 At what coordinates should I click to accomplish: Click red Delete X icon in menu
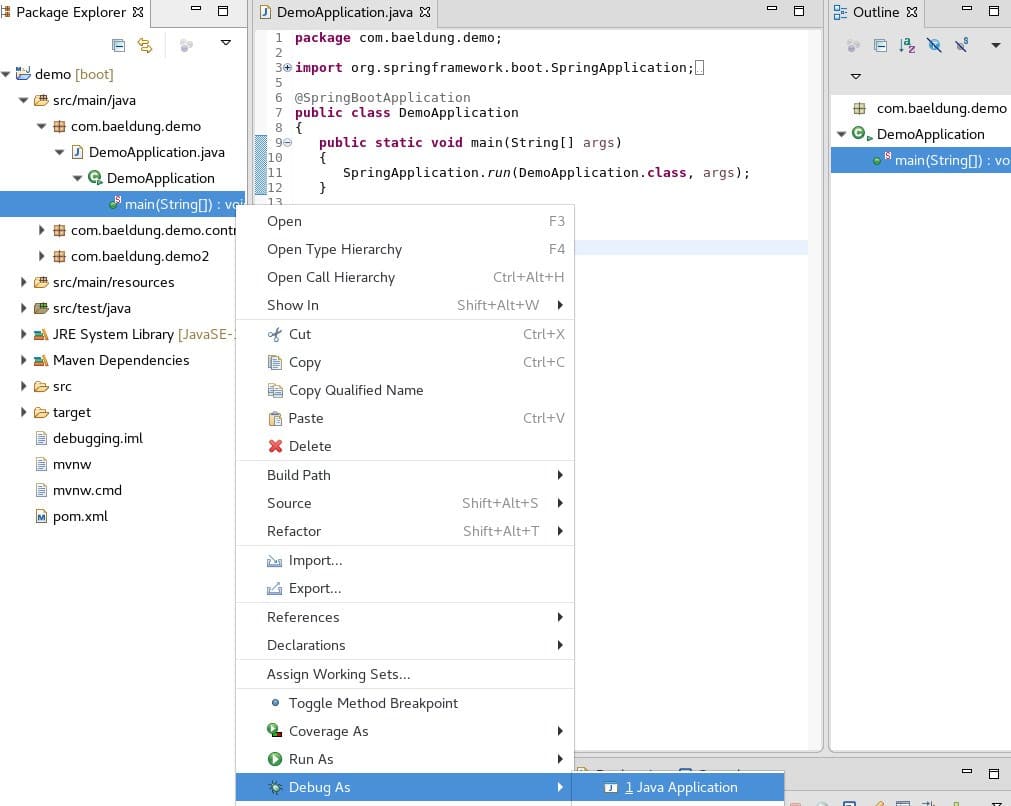[x=275, y=446]
